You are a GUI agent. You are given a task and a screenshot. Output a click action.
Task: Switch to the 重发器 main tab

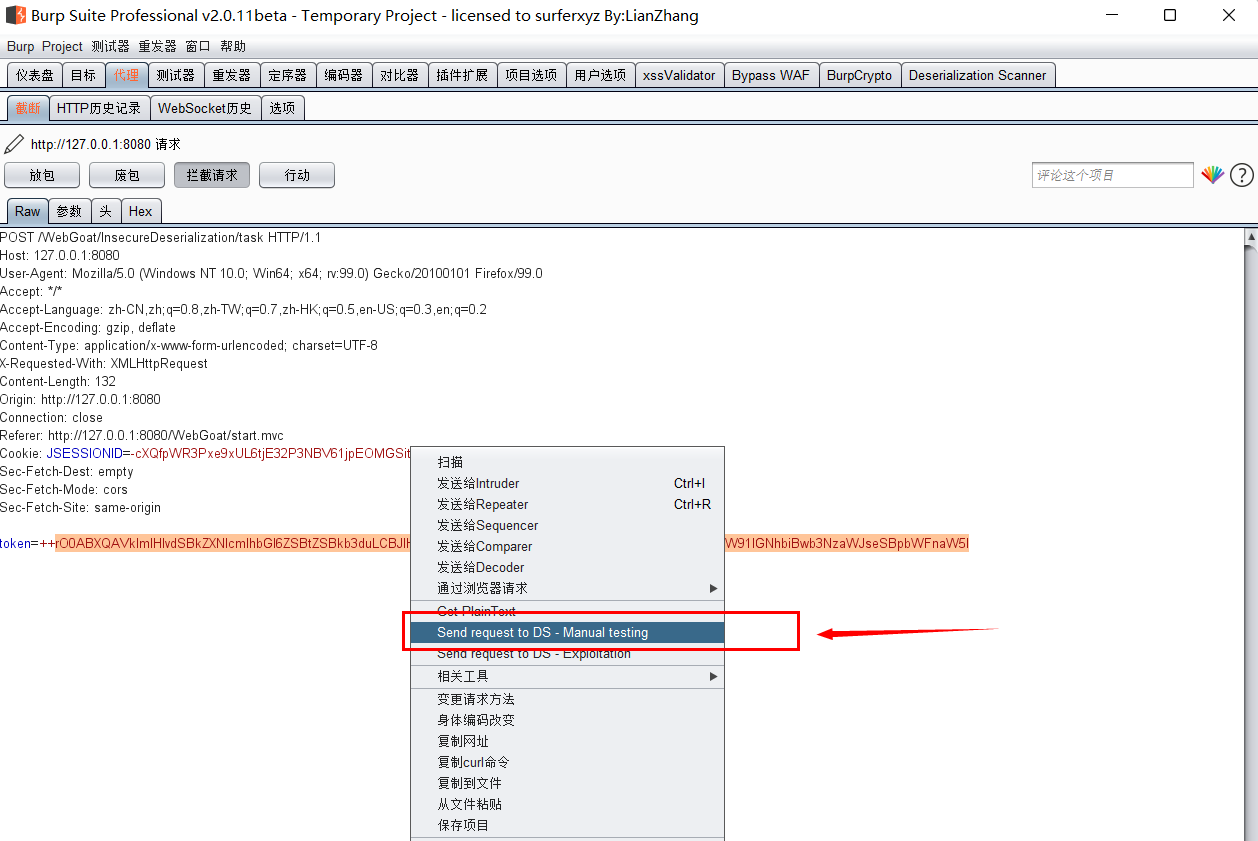click(x=232, y=75)
